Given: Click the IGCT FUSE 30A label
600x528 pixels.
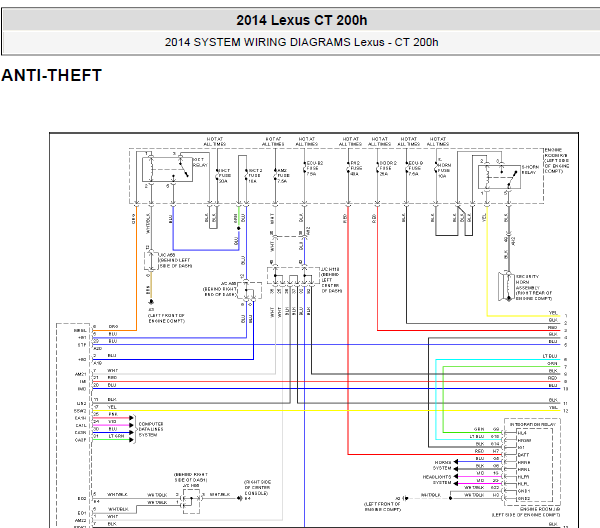Looking at the screenshot, I should coord(225,176).
